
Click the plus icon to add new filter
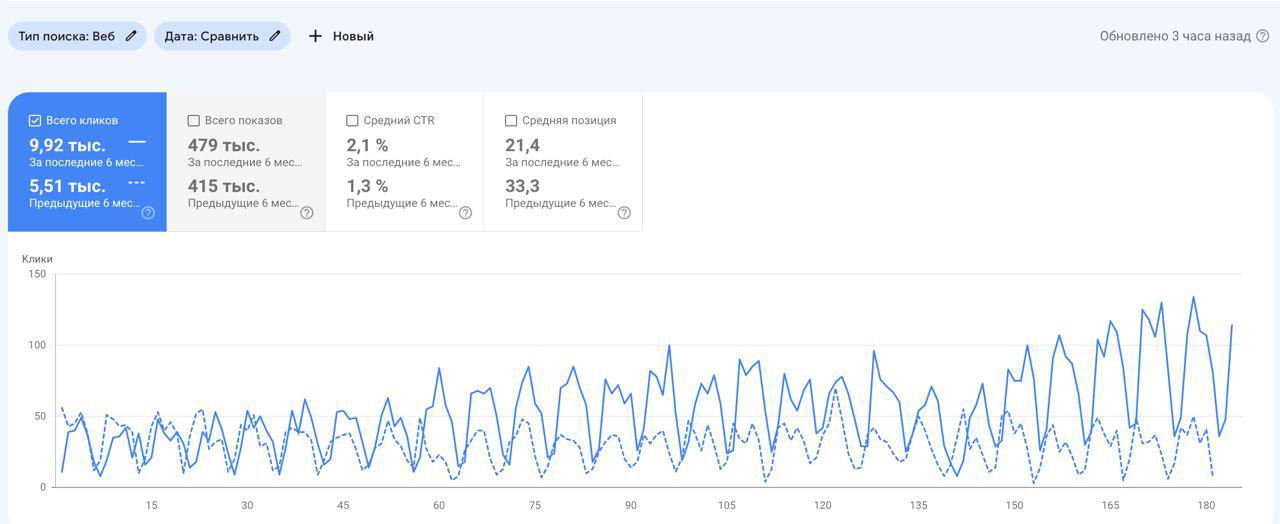point(315,36)
